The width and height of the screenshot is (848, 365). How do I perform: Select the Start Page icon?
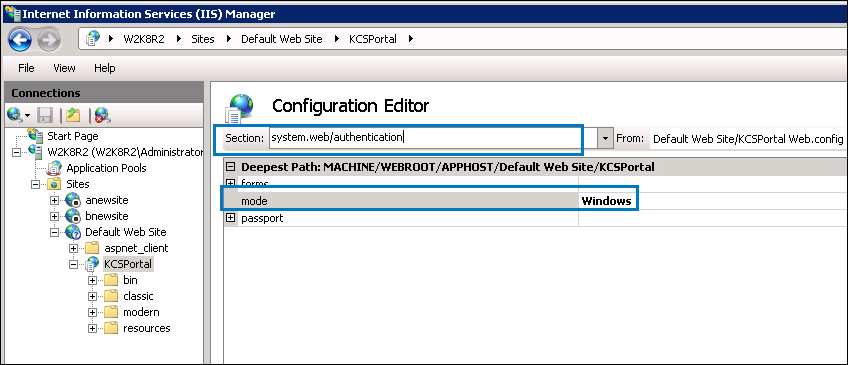pos(36,135)
